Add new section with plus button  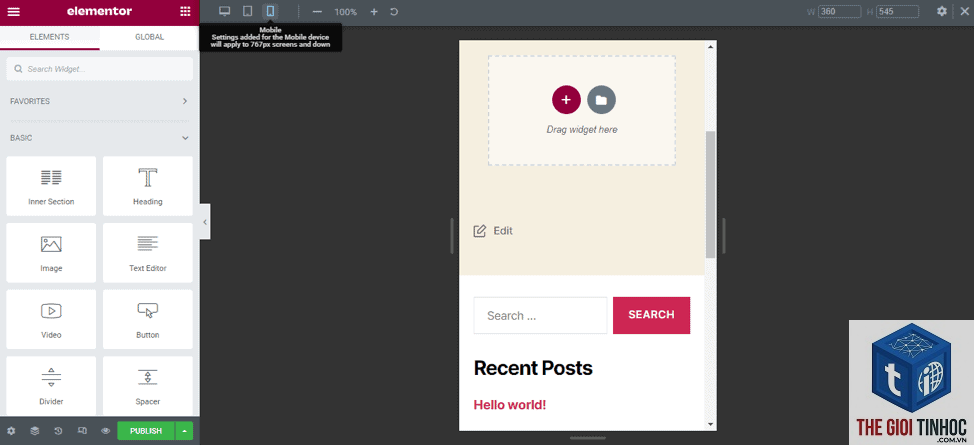pos(566,99)
